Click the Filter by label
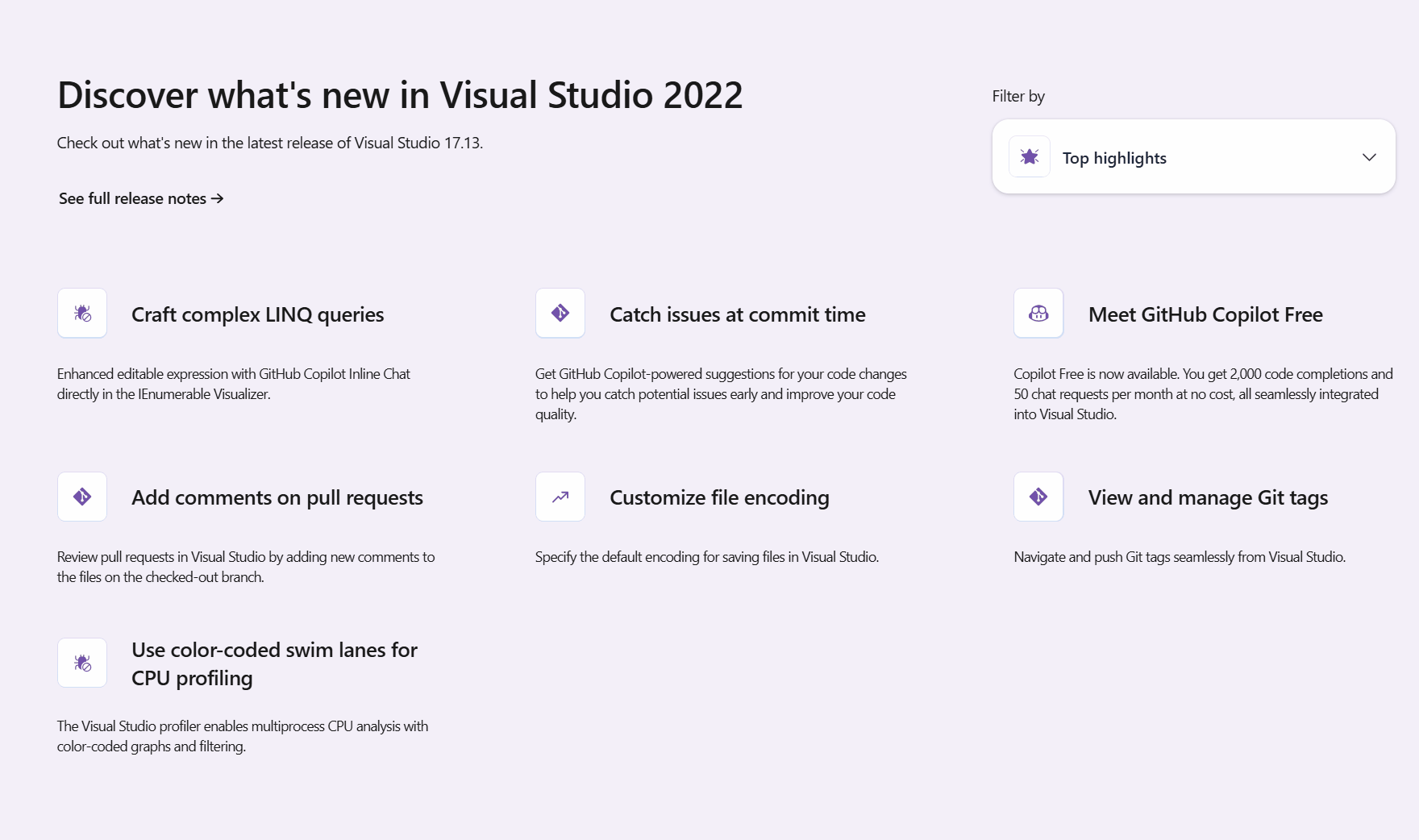 pos(1018,96)
